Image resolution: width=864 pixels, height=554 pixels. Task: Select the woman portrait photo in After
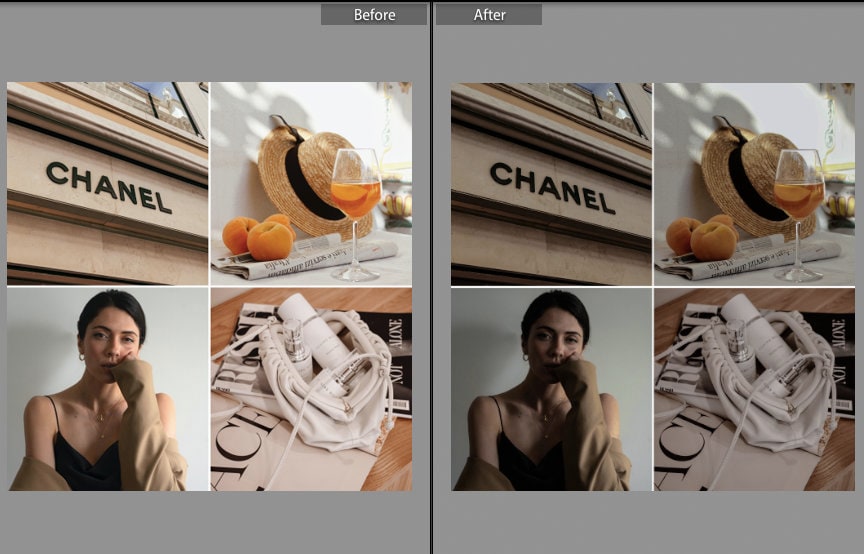[552, 389]
